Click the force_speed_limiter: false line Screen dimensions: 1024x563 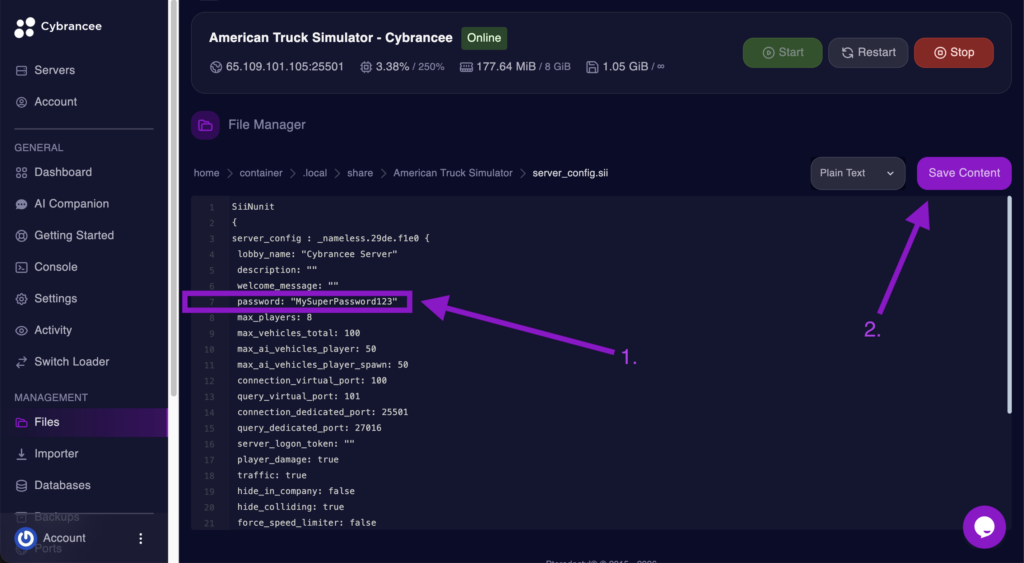[306, 523]
